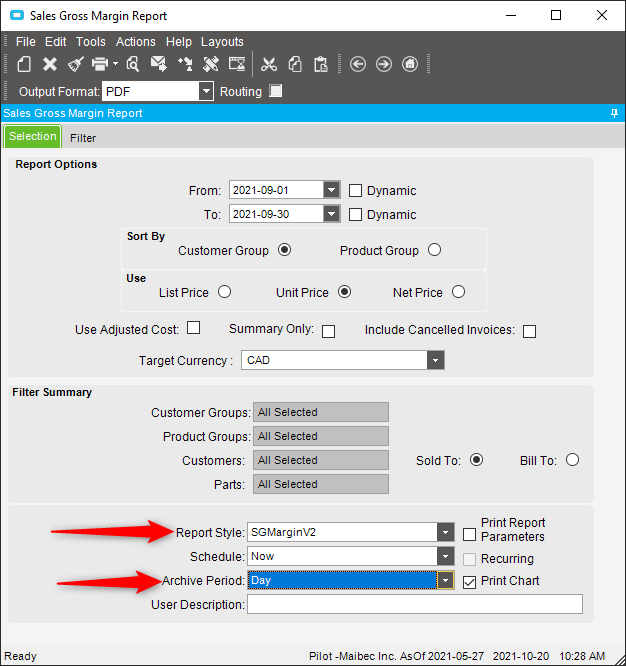Screen dimensions: 626x666
Task: Select the Bill To radio button
Action: [572, 460]
